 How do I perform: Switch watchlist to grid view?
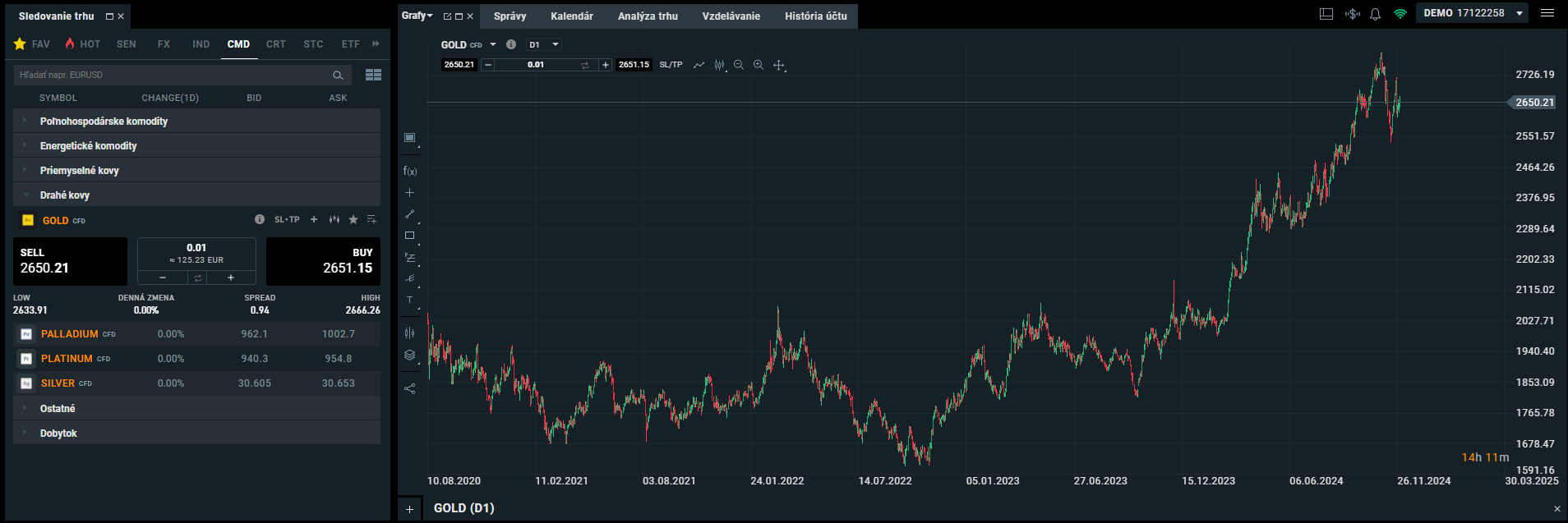[x=373, y=75]
